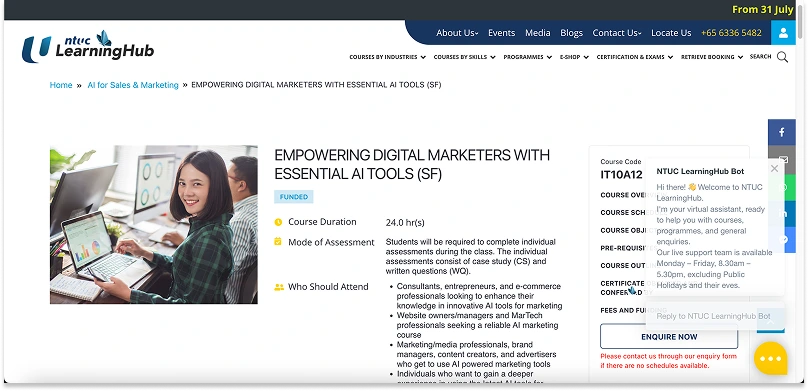Open the Blogs page
The height and width of the screenshot is (391, 808).
click(571, 33)
